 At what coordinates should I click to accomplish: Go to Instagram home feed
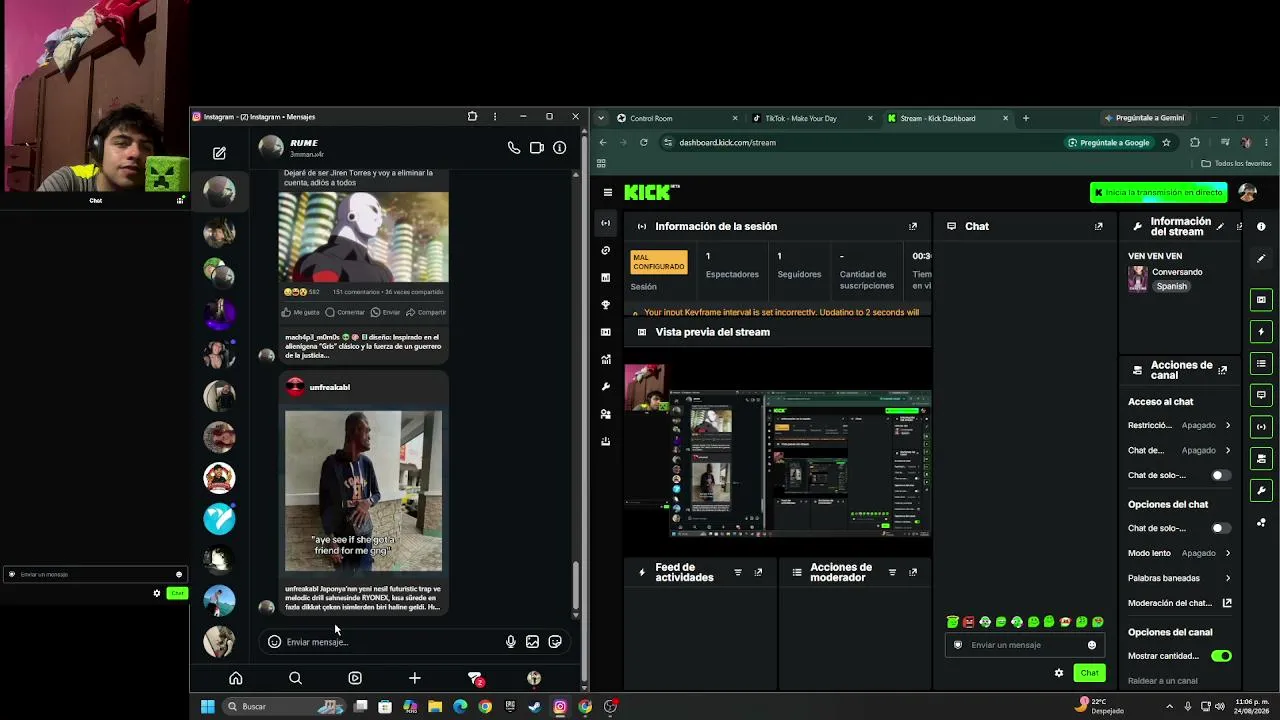click(236, 678)
